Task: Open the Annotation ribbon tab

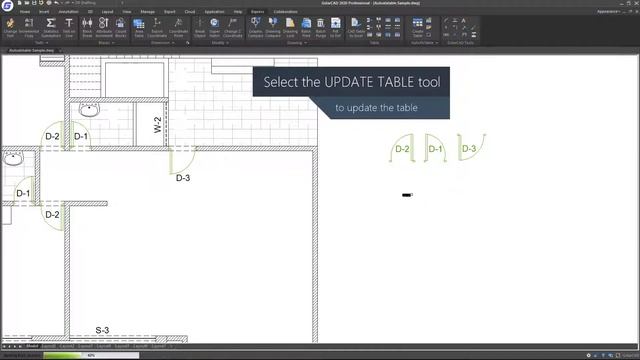Action: point(68,11)
